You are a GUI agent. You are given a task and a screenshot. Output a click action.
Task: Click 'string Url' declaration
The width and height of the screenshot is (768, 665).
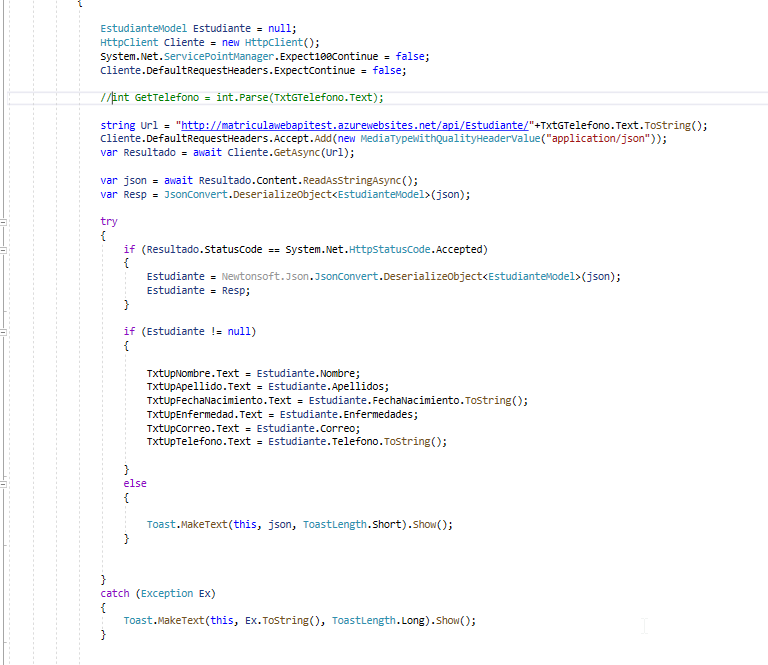coord(129,125)
